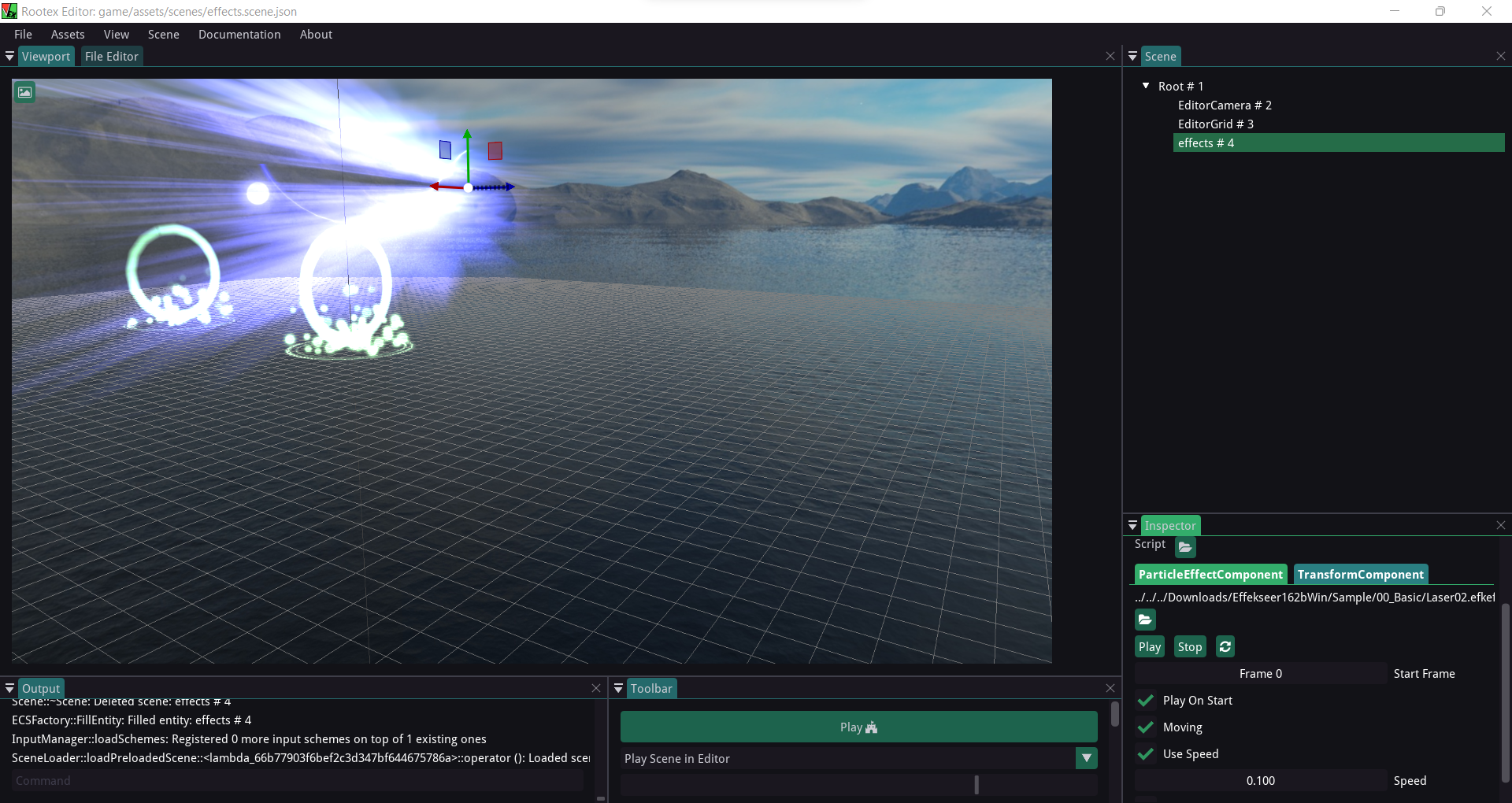Open the Scene menu

coord(164,34)
